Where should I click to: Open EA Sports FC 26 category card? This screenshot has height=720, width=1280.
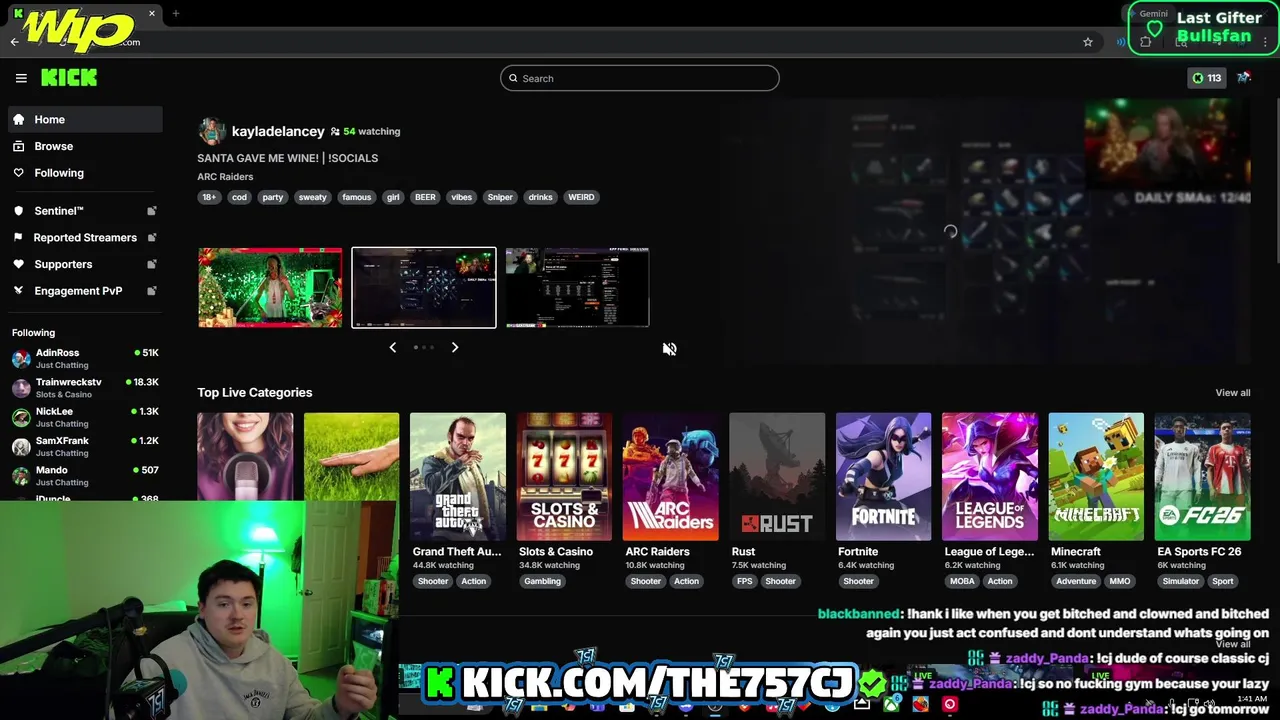[1203, 477]
